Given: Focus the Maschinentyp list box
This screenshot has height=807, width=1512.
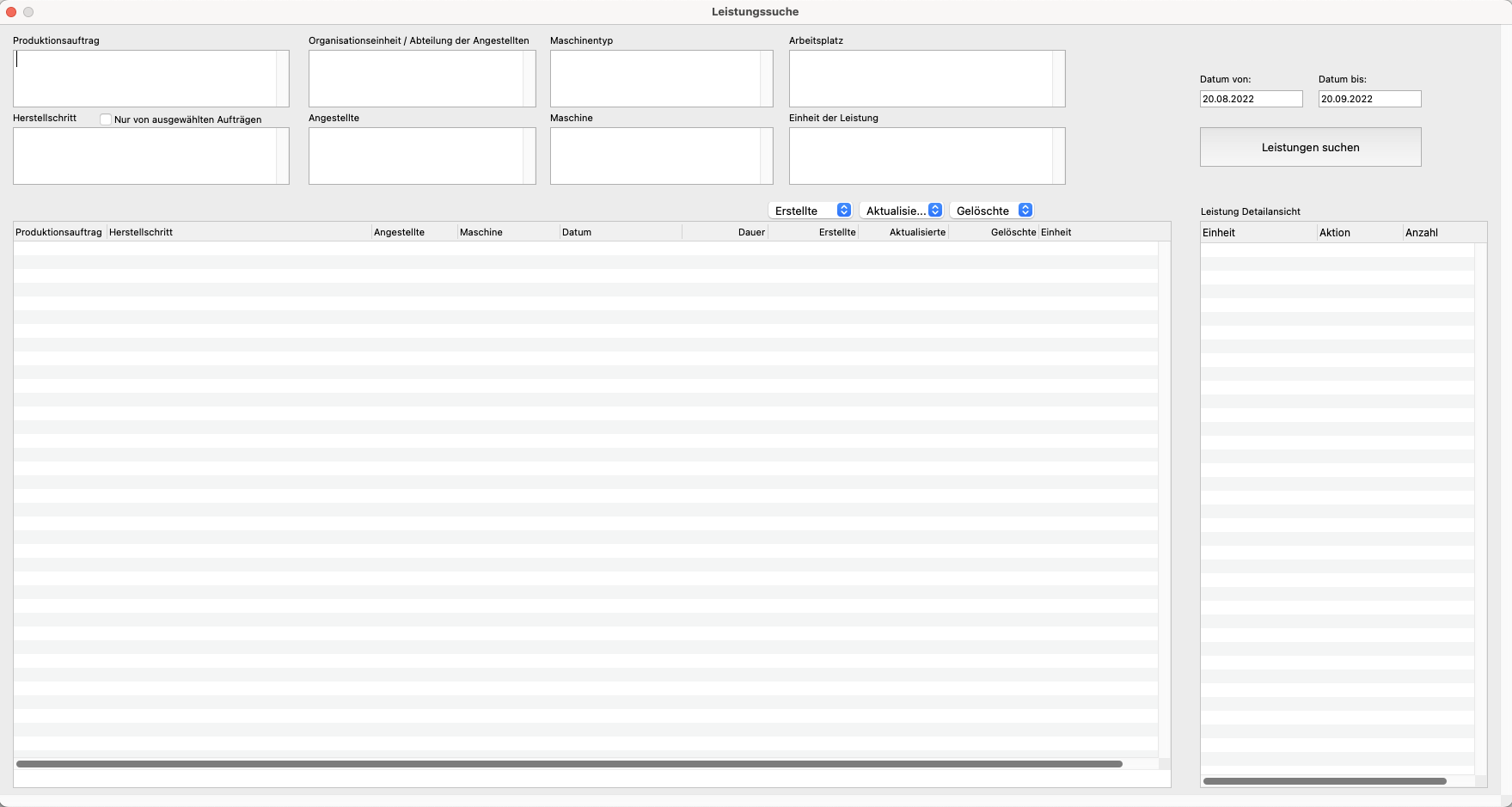Looking at the screenshot, I should 655,78.
